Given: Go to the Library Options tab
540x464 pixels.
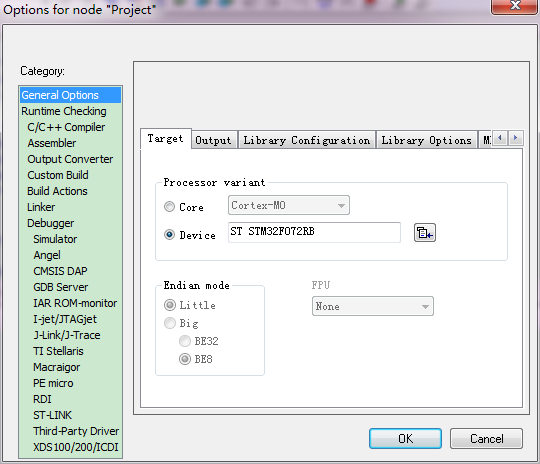Looking at the screenshot, I should 426,140.
